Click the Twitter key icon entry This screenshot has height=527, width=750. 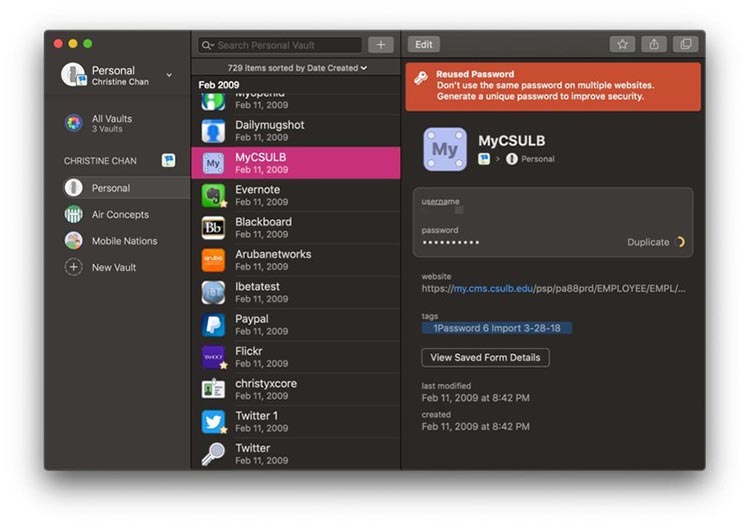(x=213, y=454)
